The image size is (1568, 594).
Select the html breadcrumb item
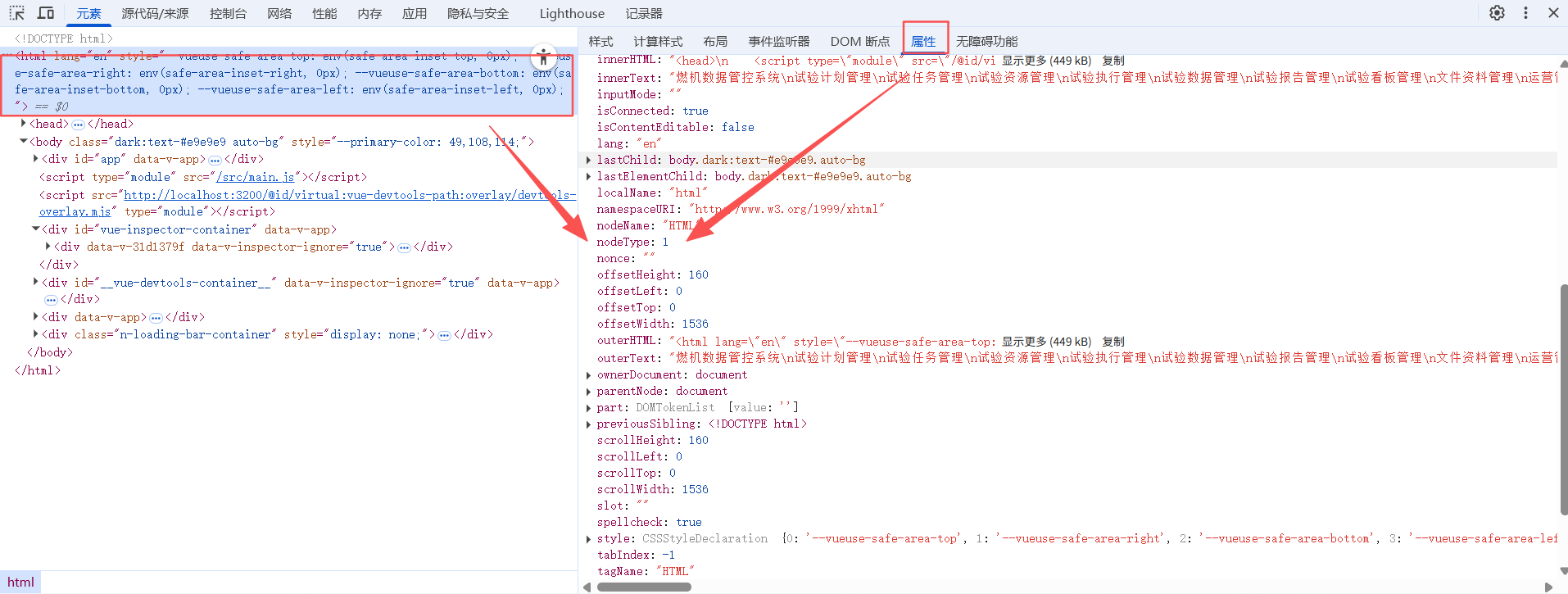(x=20, y=582)
